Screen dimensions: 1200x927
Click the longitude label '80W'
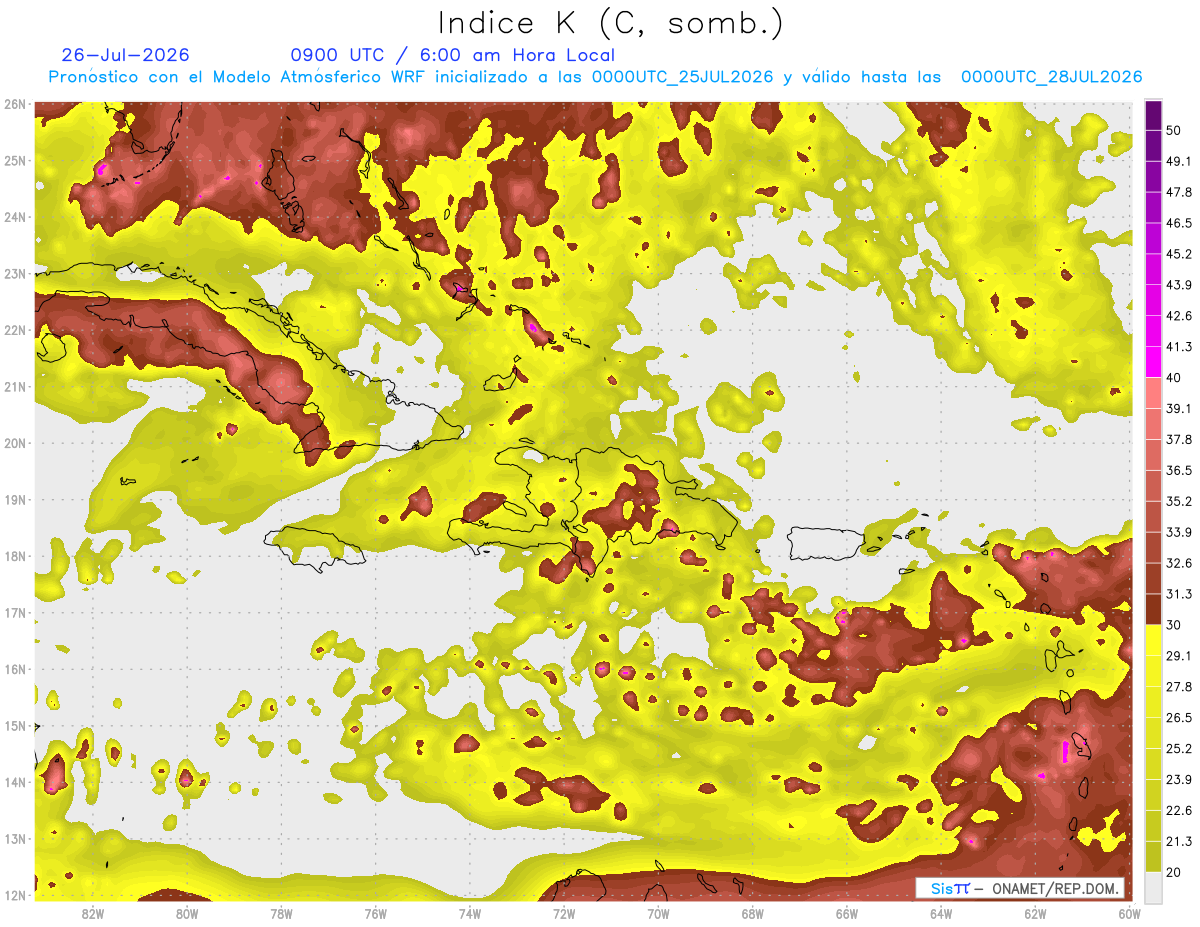pyautogui.click(x=187, y=913)
